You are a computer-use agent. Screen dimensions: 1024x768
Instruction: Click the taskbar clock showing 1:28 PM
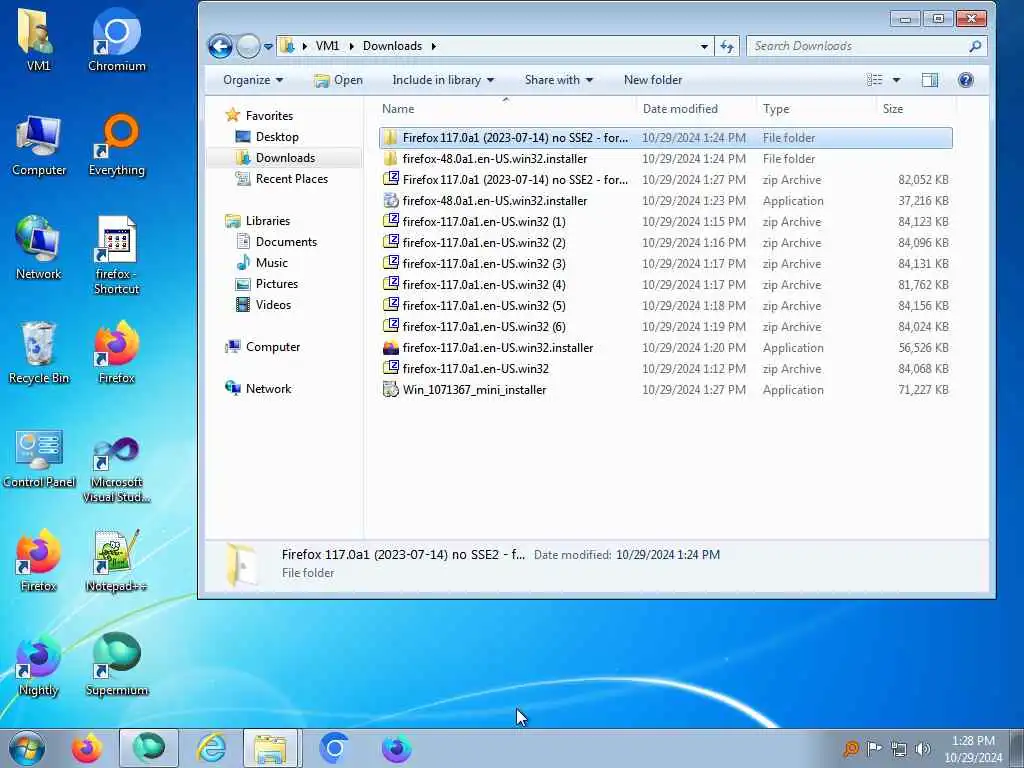point(972,749)
